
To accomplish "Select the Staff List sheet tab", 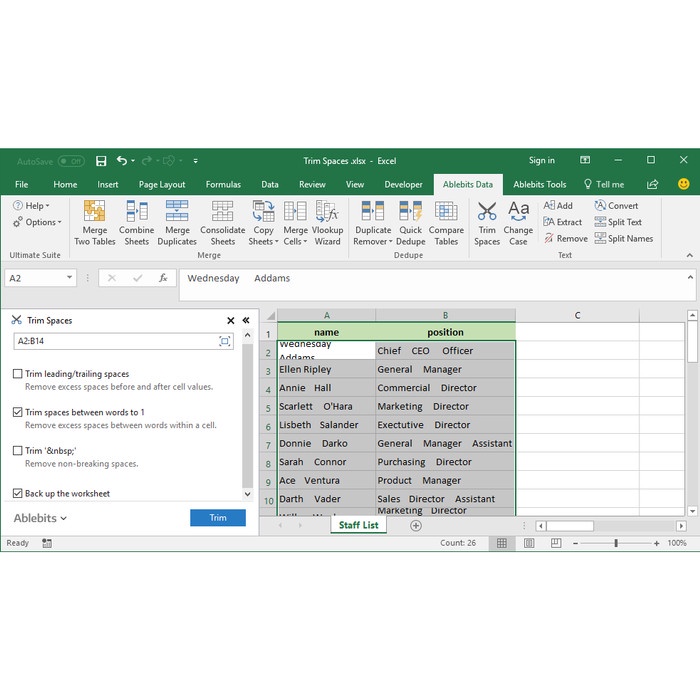I will (358, 525).
